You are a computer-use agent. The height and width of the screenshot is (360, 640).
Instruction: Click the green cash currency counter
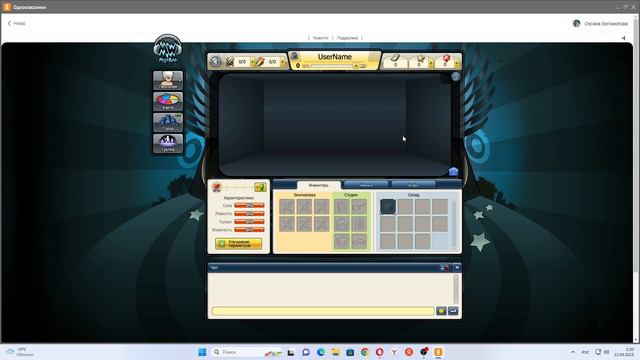coord(395,61)
